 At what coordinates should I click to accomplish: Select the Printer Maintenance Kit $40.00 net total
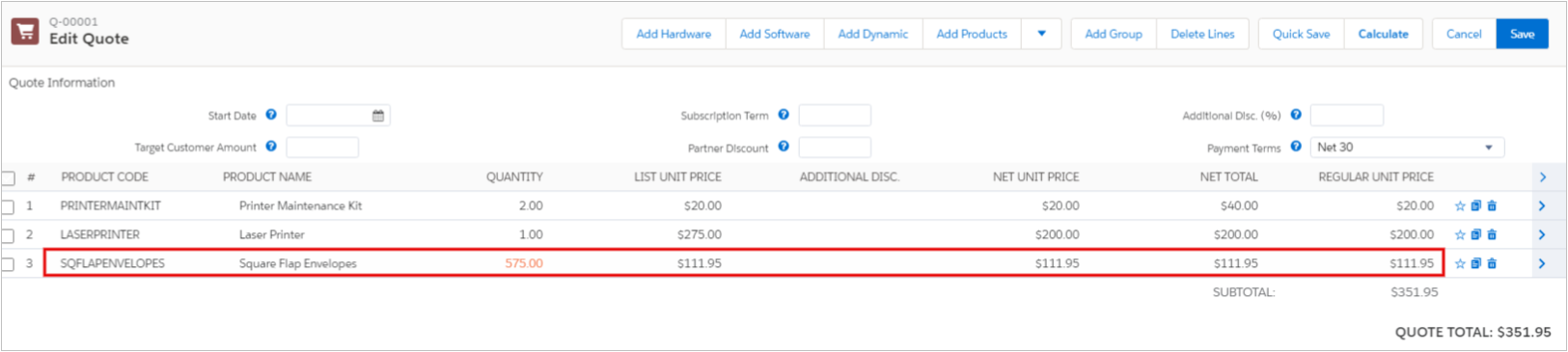pos(1239,205)
